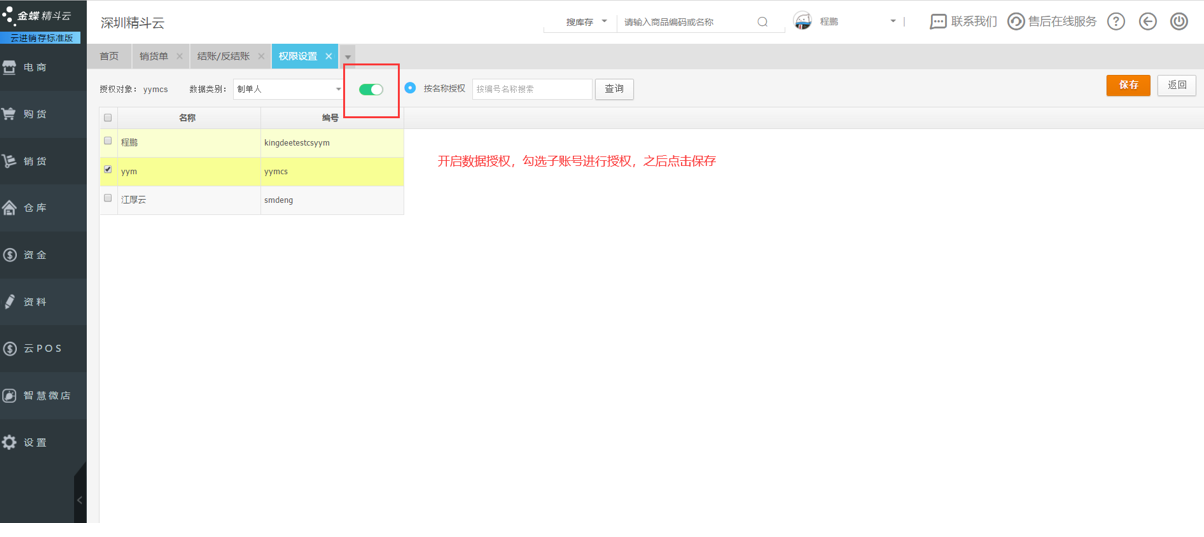The height and width of the screenshot is (537, 1204).
Task: Check the 程鹏 row checkbox
Action: point(108,142)
